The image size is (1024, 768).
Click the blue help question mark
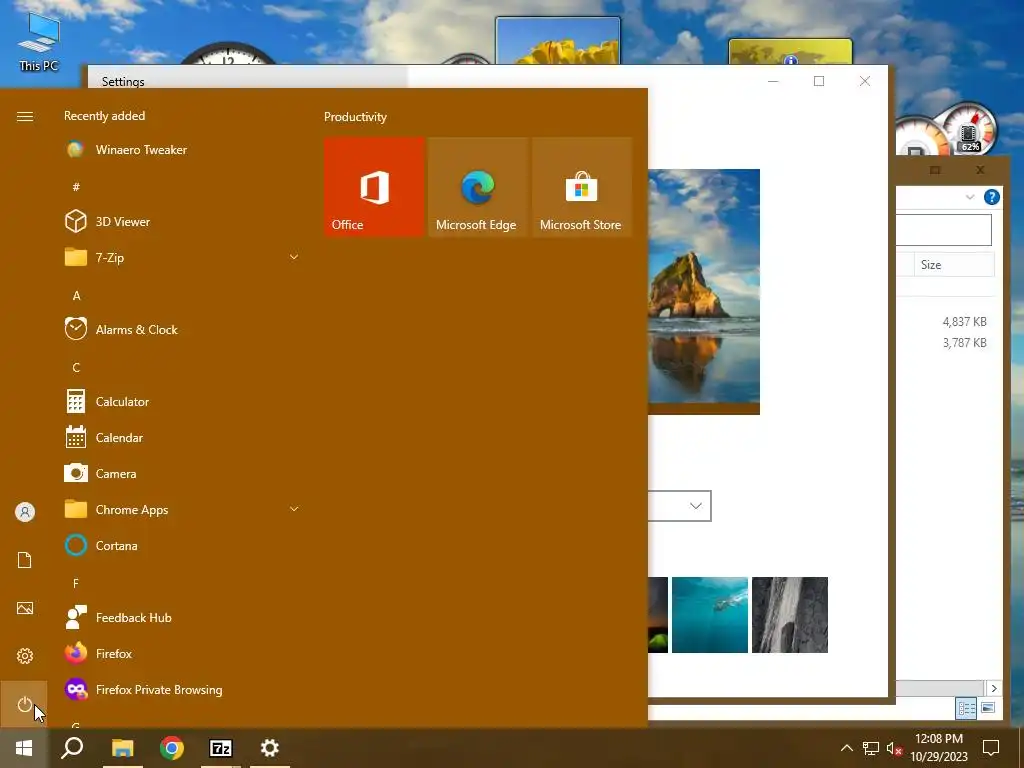pos(991,197)
